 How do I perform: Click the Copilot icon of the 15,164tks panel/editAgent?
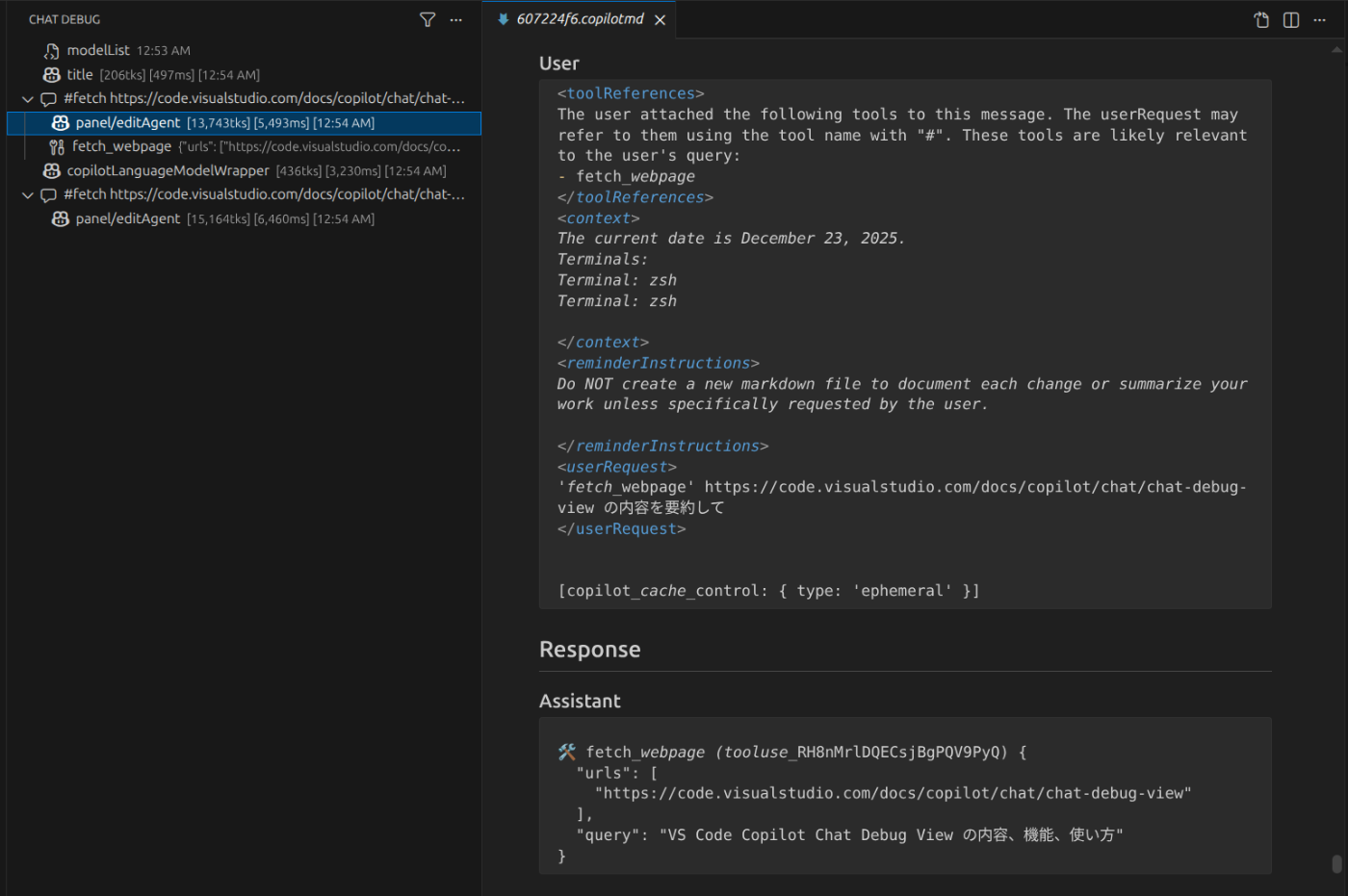pos(61,219)
